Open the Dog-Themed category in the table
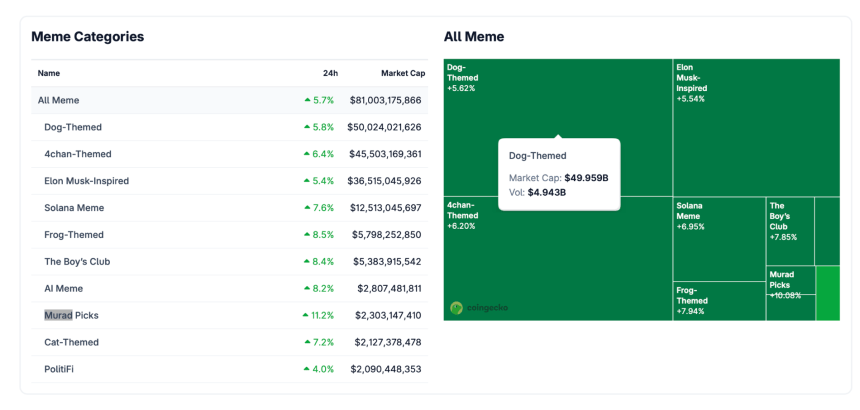 73,127
